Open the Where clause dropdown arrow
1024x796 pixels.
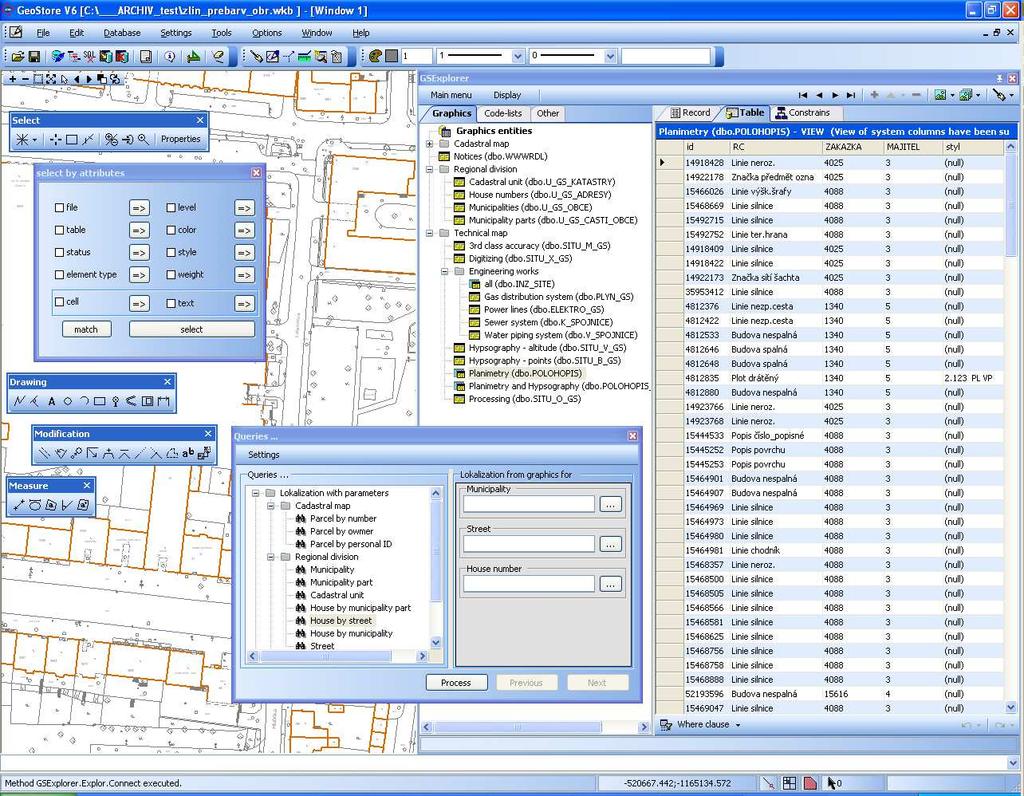click(738, 725)
